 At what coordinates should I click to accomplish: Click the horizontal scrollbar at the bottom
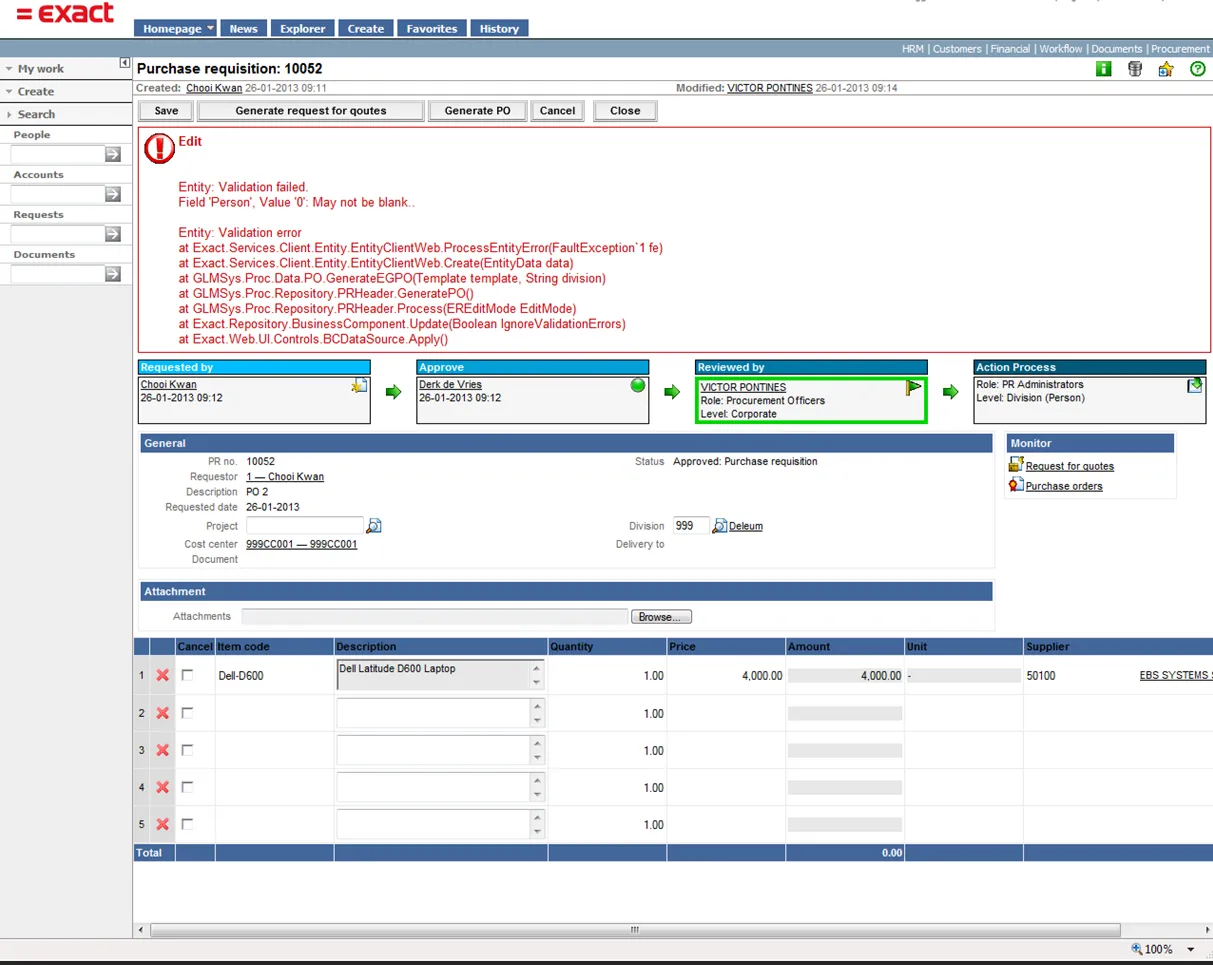point(634,929)
